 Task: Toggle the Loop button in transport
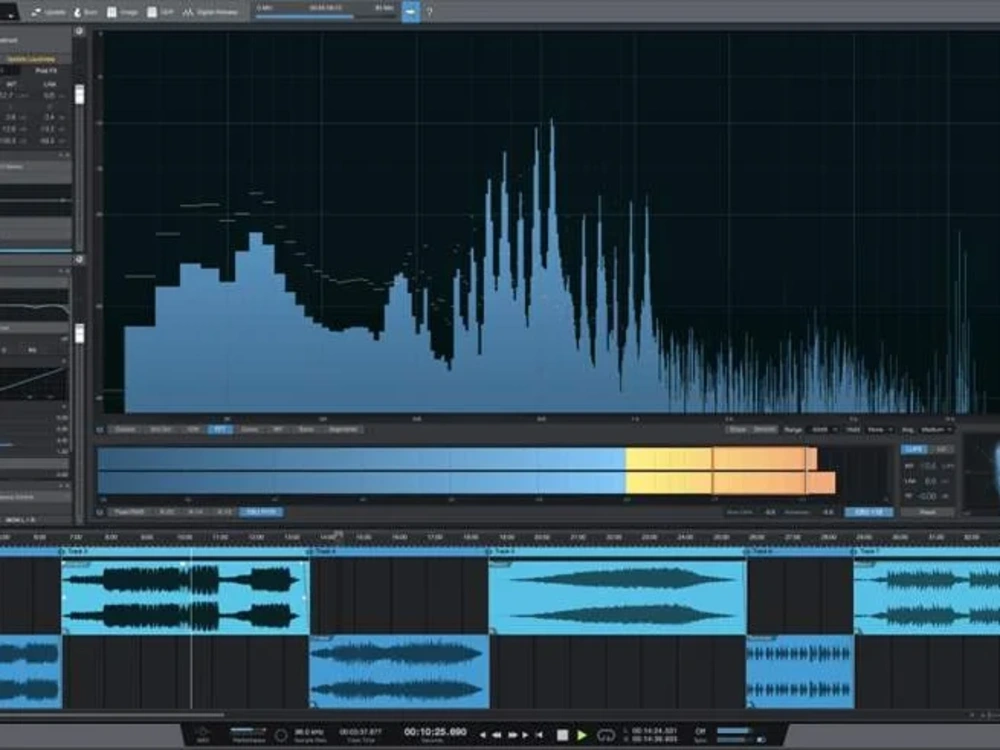click(606, 735)
